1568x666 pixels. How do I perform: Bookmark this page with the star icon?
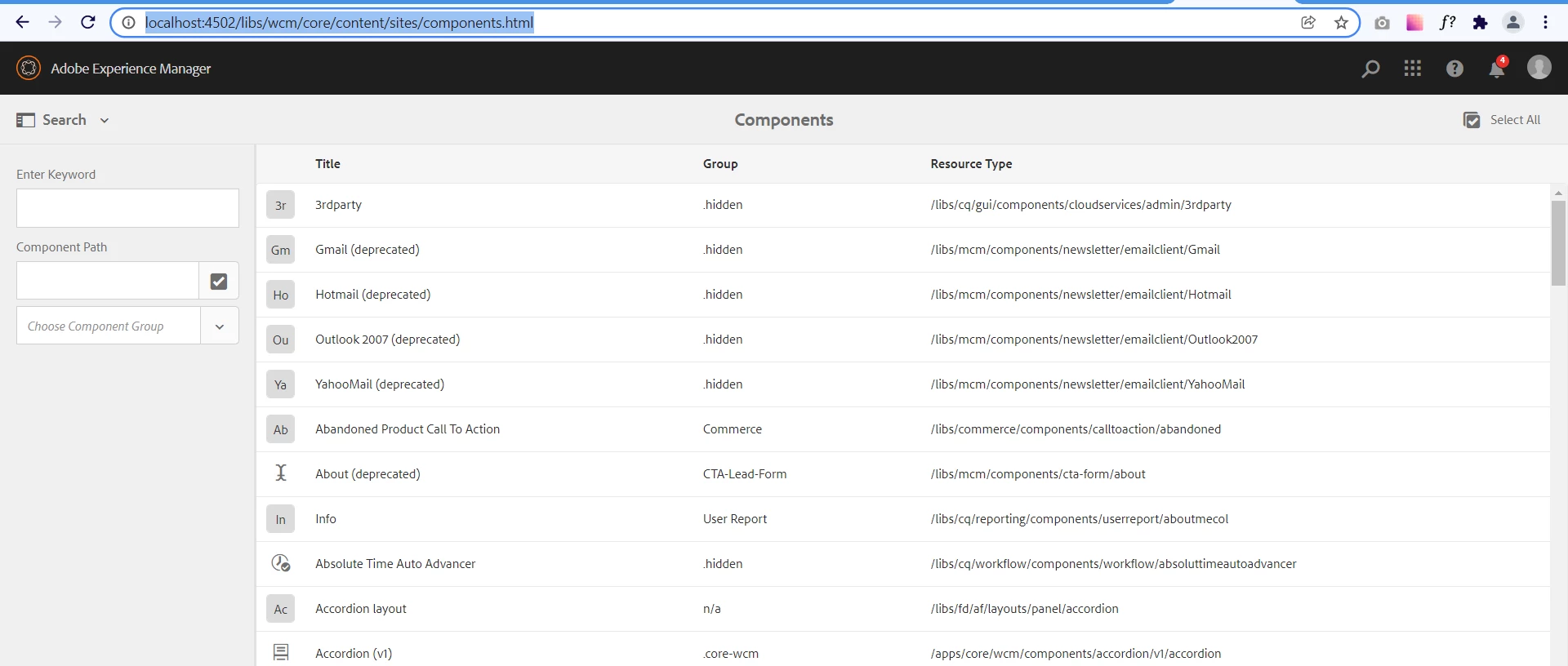tap(1341, 23)
